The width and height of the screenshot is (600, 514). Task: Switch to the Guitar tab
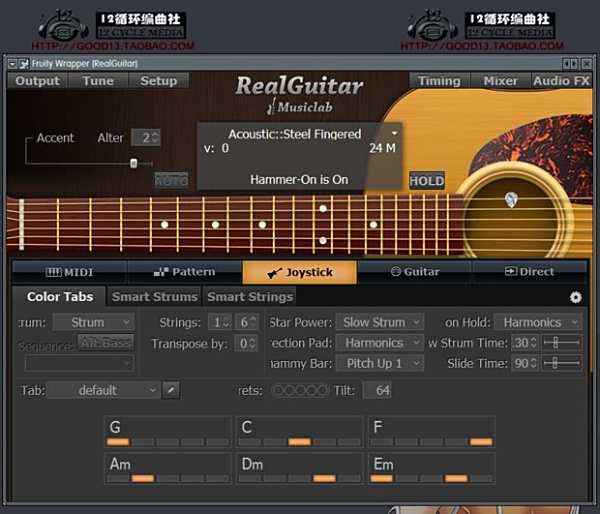click(x=415, y=272)
